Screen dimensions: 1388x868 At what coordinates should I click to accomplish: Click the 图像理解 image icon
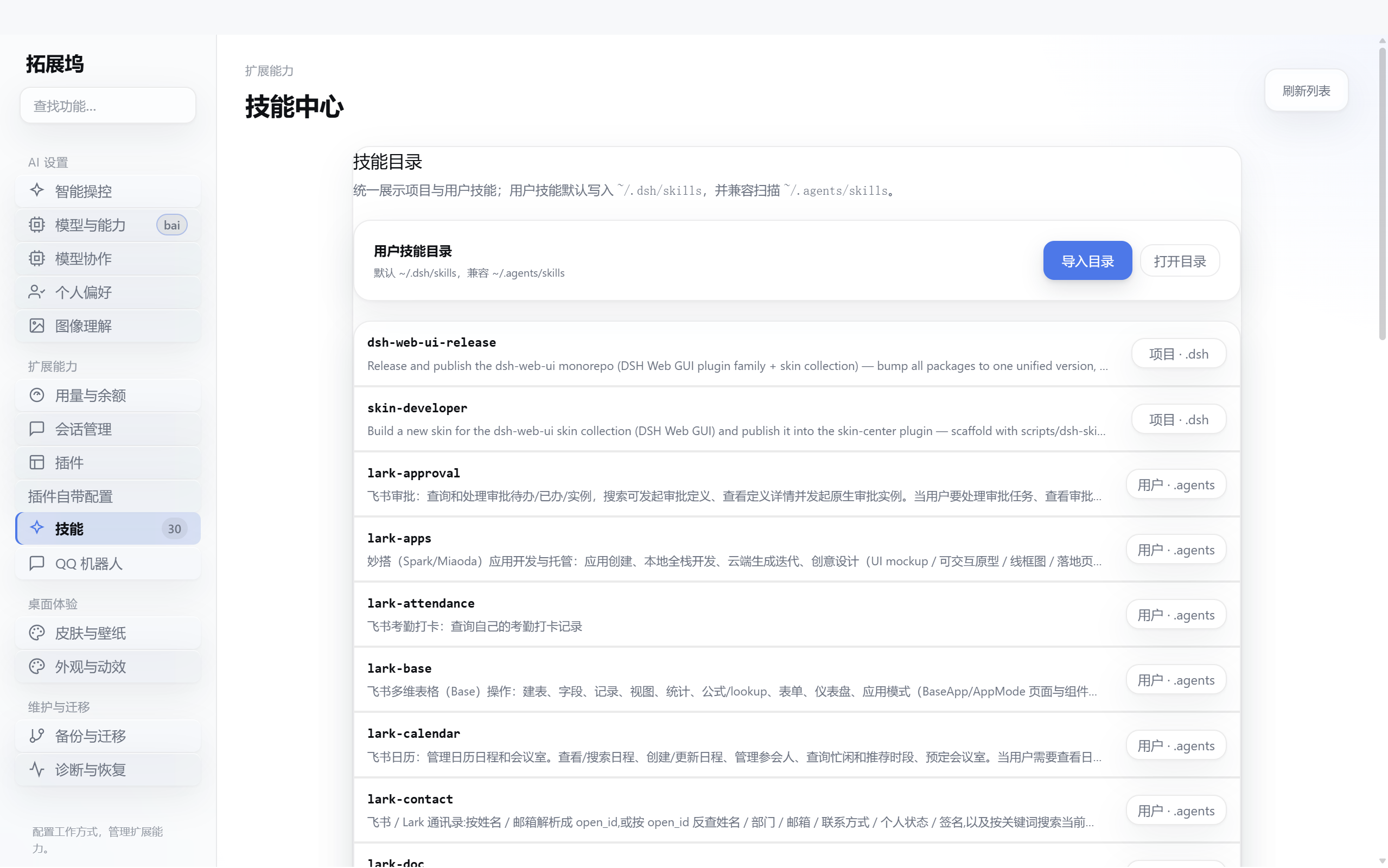point(37,325)
